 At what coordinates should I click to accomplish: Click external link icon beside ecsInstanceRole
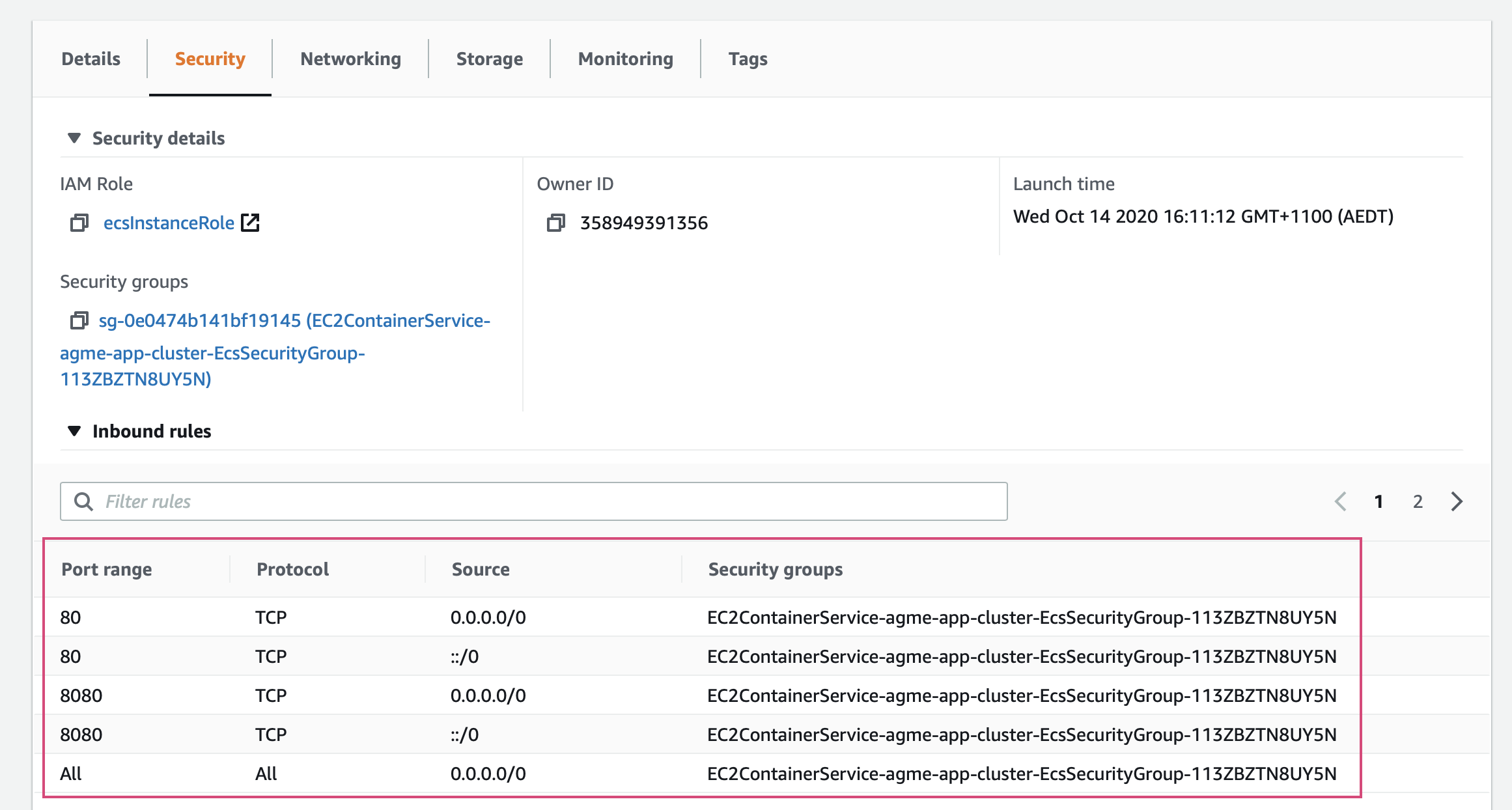250,223
